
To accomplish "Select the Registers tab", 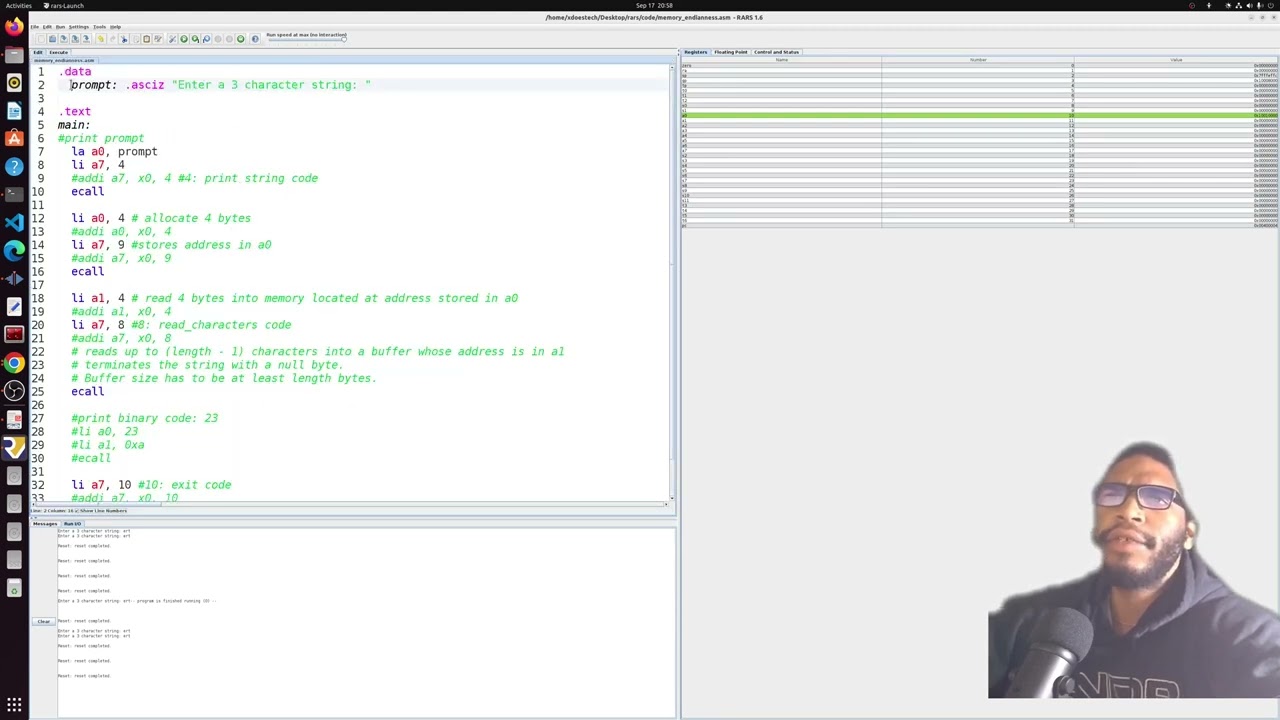I will click(695, 52).
